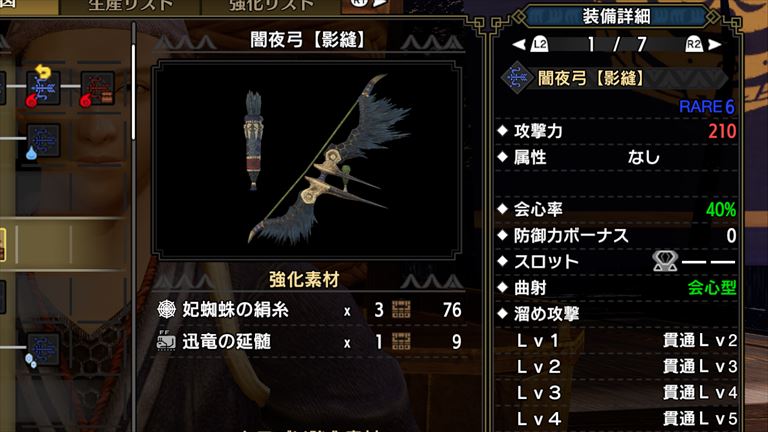This screenshot has width=768, height=432.
Task: Click the bow weapon-type icon beside 闇夜弓【影縫】
Action: [516, 78]
